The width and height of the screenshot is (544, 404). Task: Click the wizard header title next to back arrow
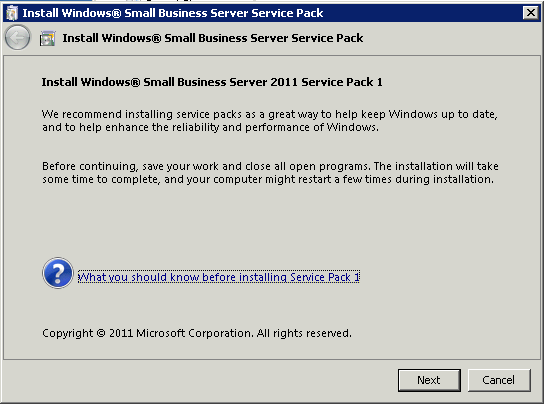(213, 38)
